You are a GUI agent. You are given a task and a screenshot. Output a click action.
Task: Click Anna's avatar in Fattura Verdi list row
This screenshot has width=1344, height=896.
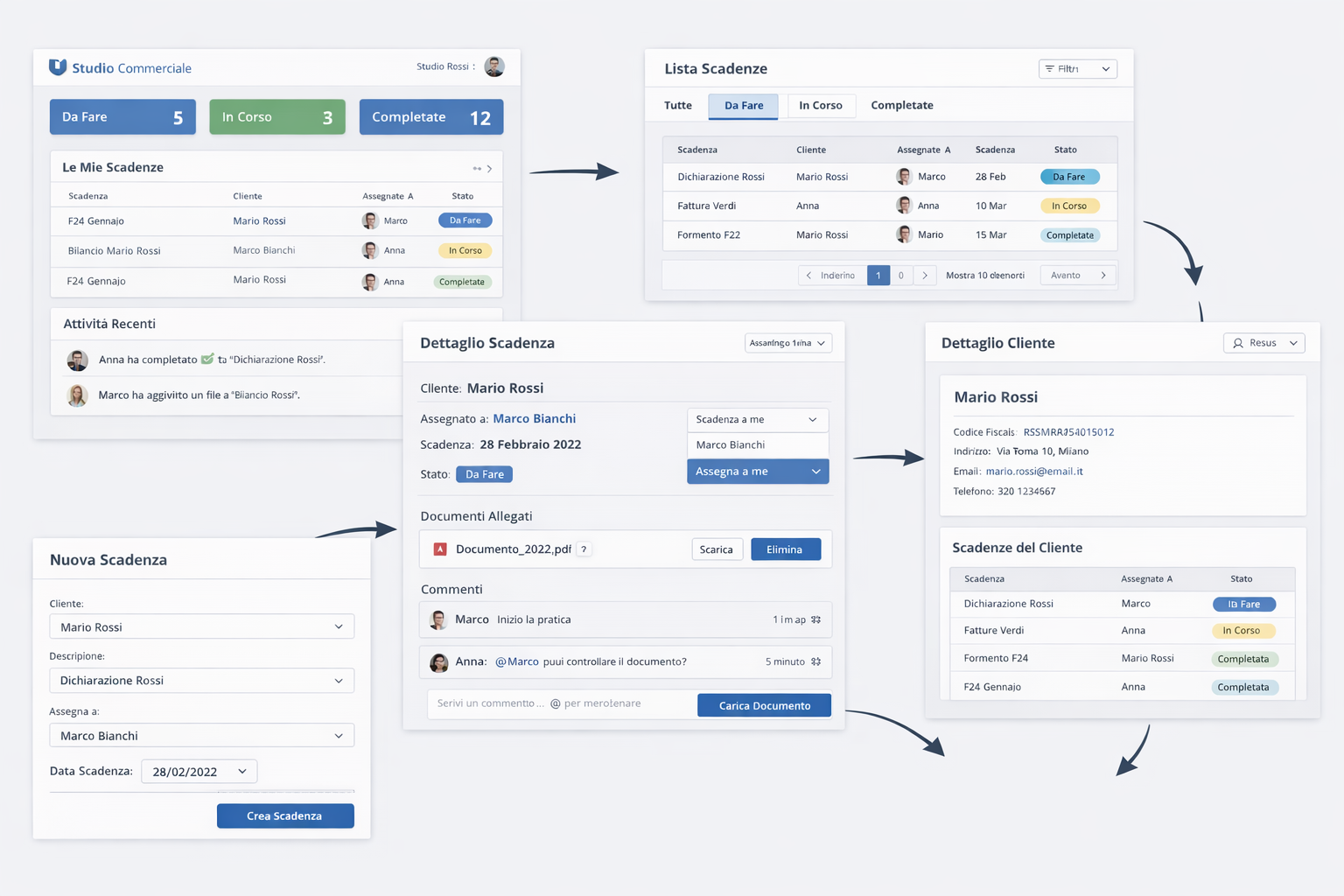coord(905,206)
